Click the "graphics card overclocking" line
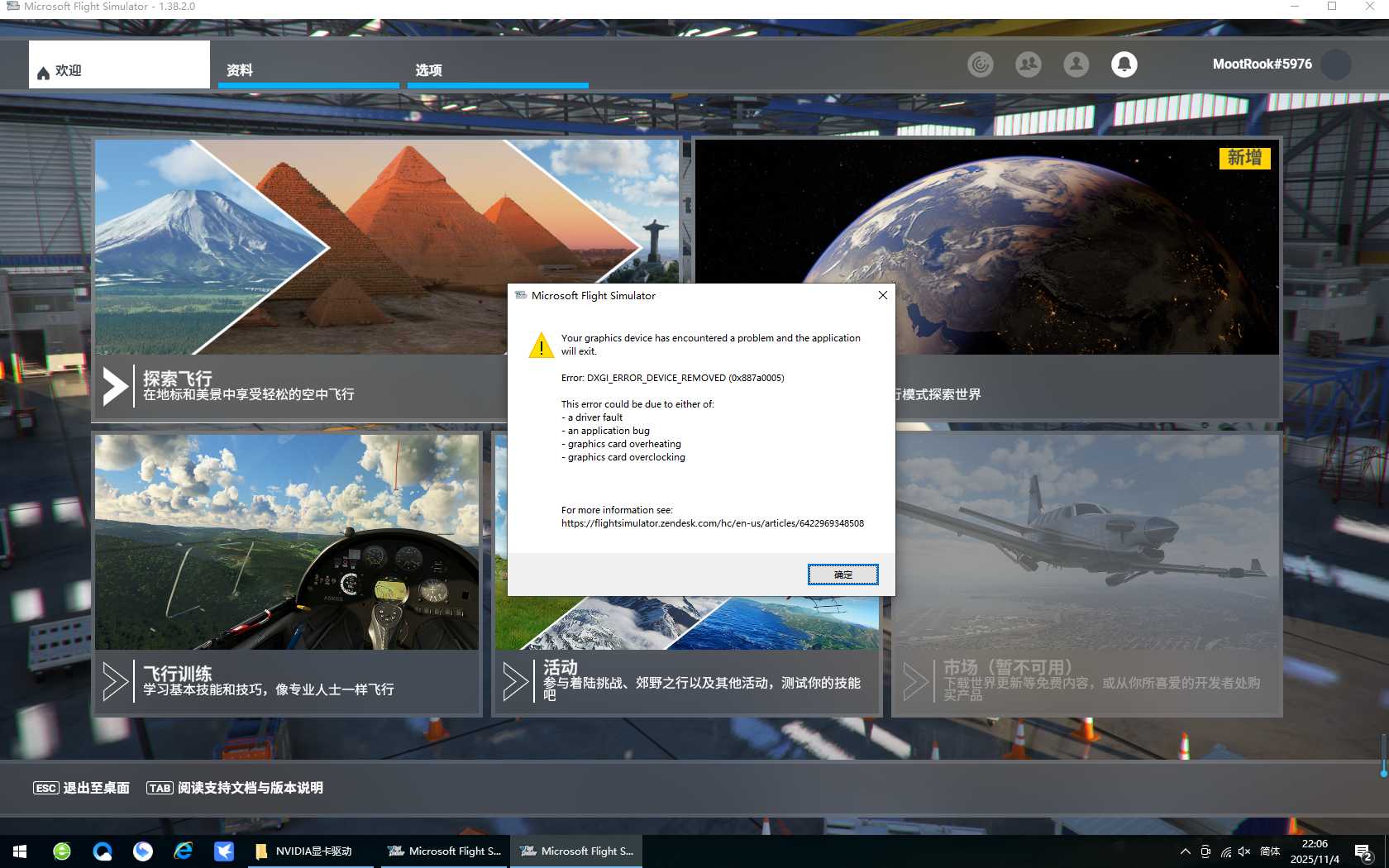The image size is (1389, 868). (x=623, y=457)
